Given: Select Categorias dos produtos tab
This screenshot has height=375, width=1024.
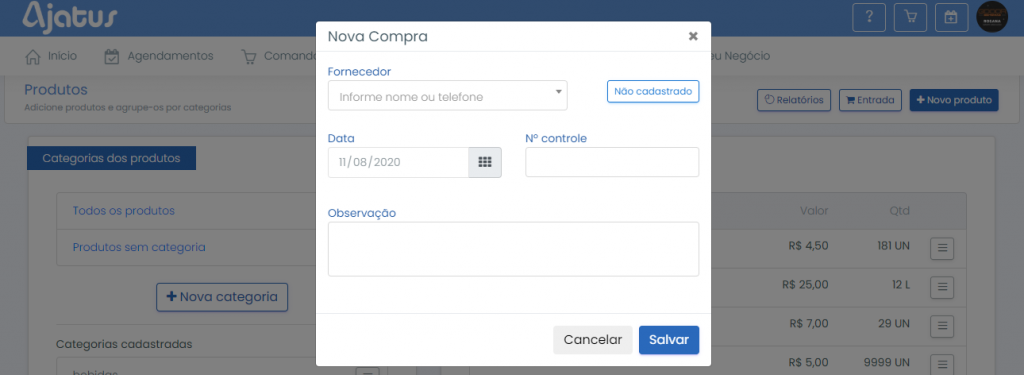Looking at the screenshot, I should click(112, 158).
